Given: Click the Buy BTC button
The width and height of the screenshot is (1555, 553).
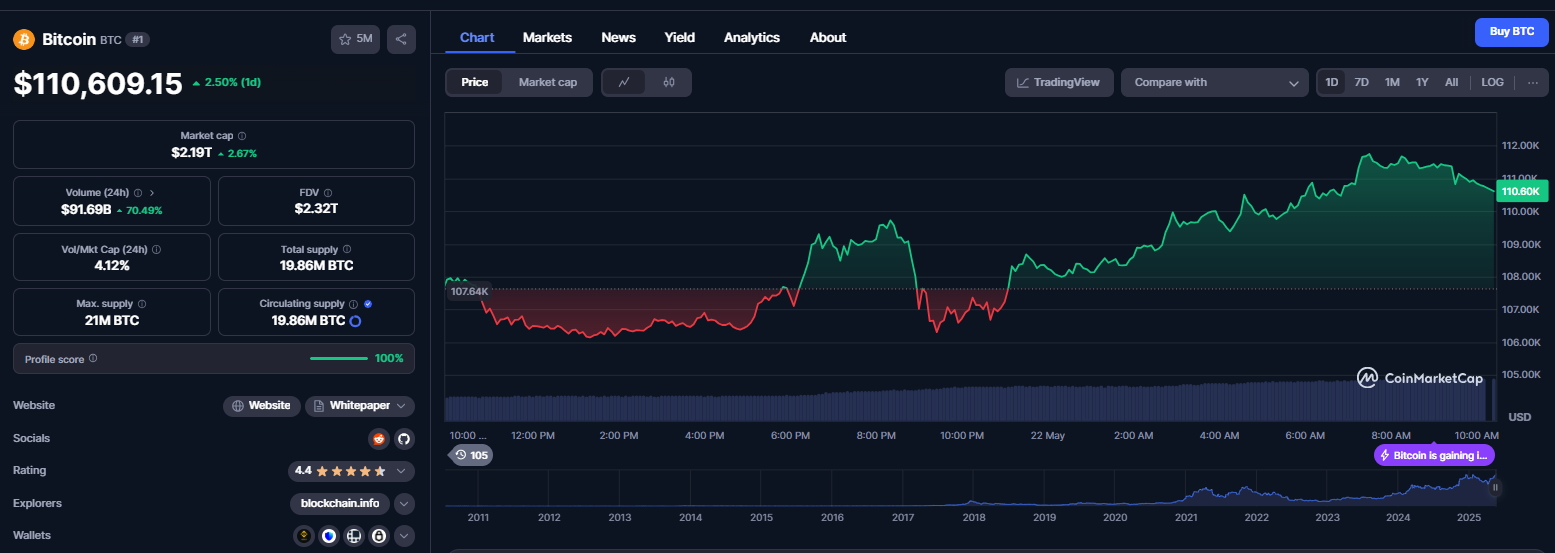Looking at the screenshot, I should 1512,32.
